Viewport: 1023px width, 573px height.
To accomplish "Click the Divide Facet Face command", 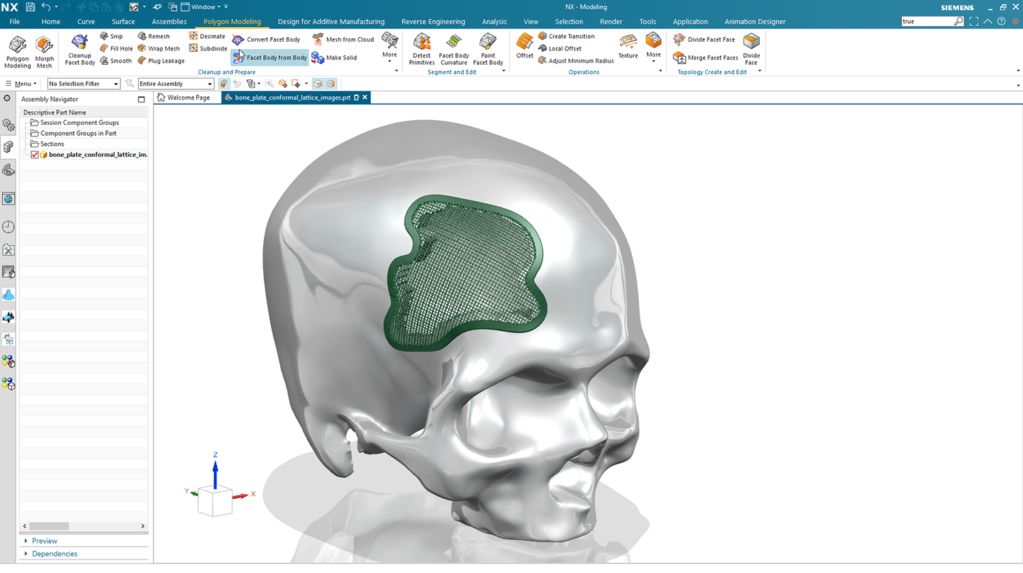I will pos(705,40).
